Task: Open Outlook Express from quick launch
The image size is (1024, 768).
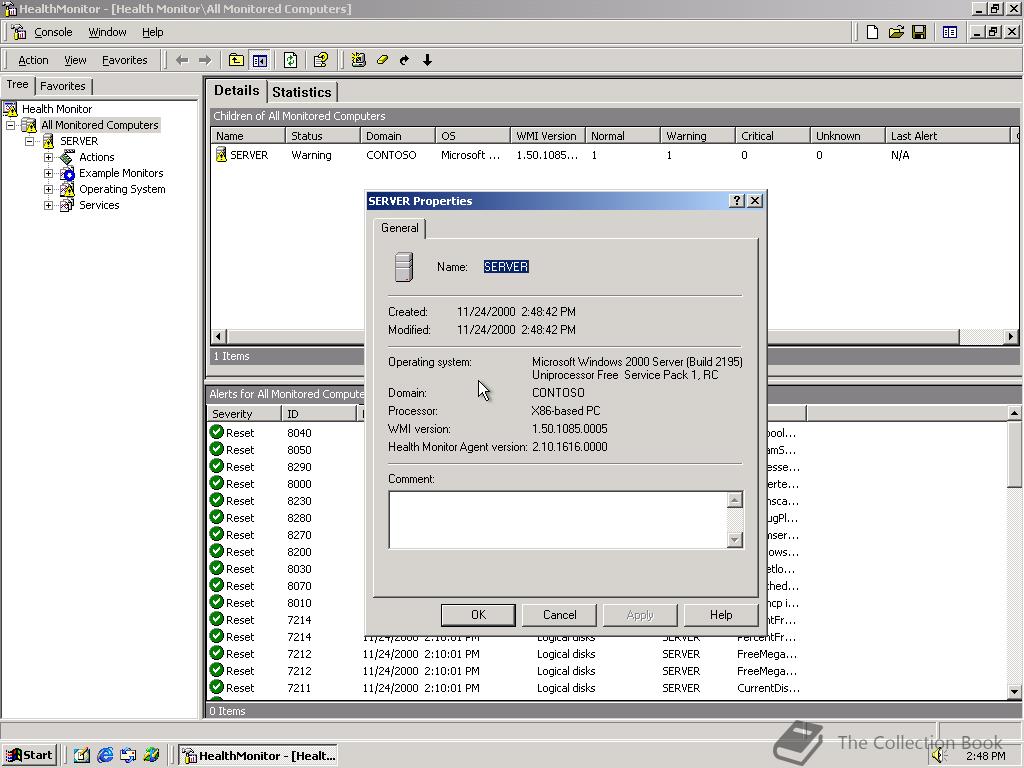Action: tap(128, 755)
